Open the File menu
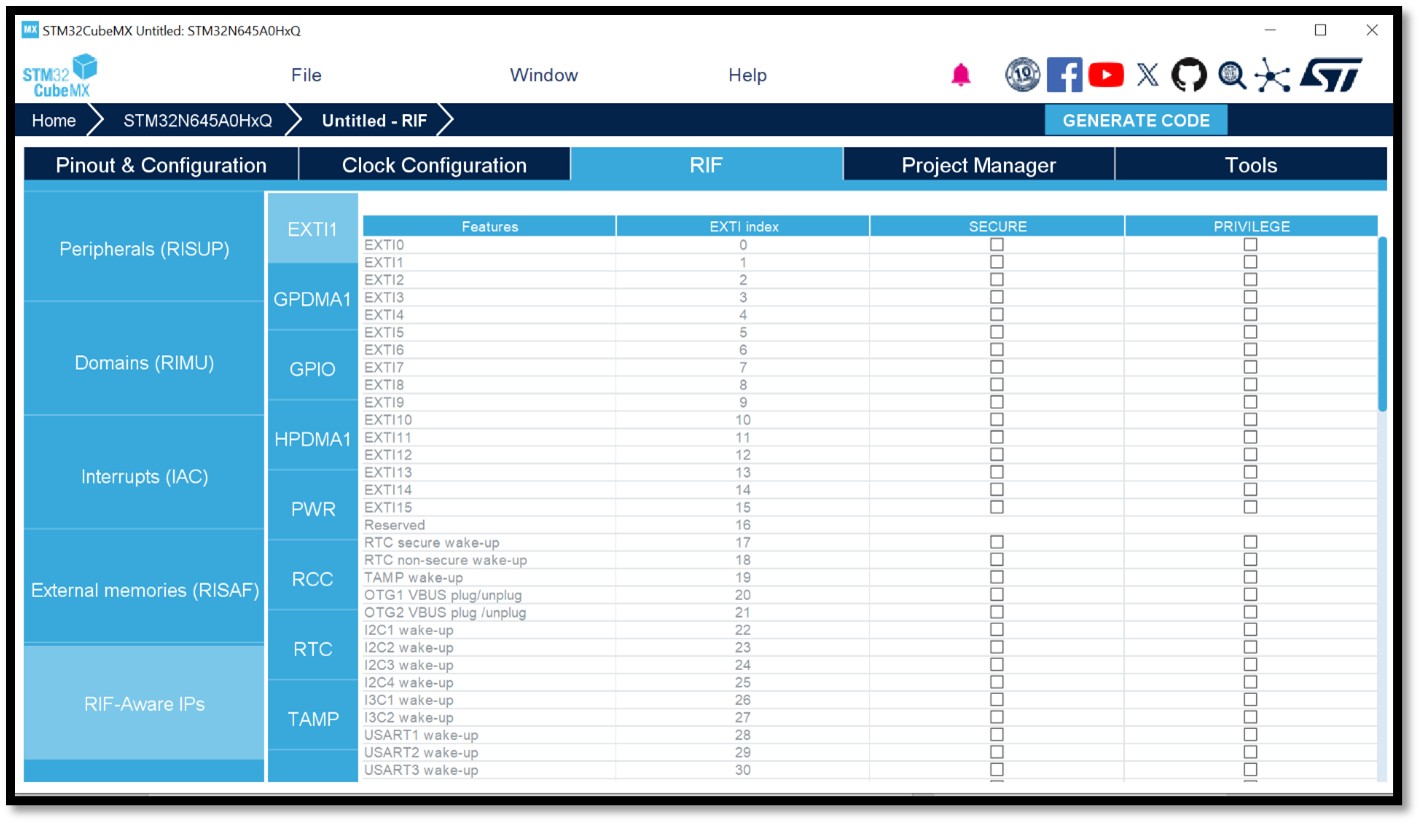 point(306,75)
